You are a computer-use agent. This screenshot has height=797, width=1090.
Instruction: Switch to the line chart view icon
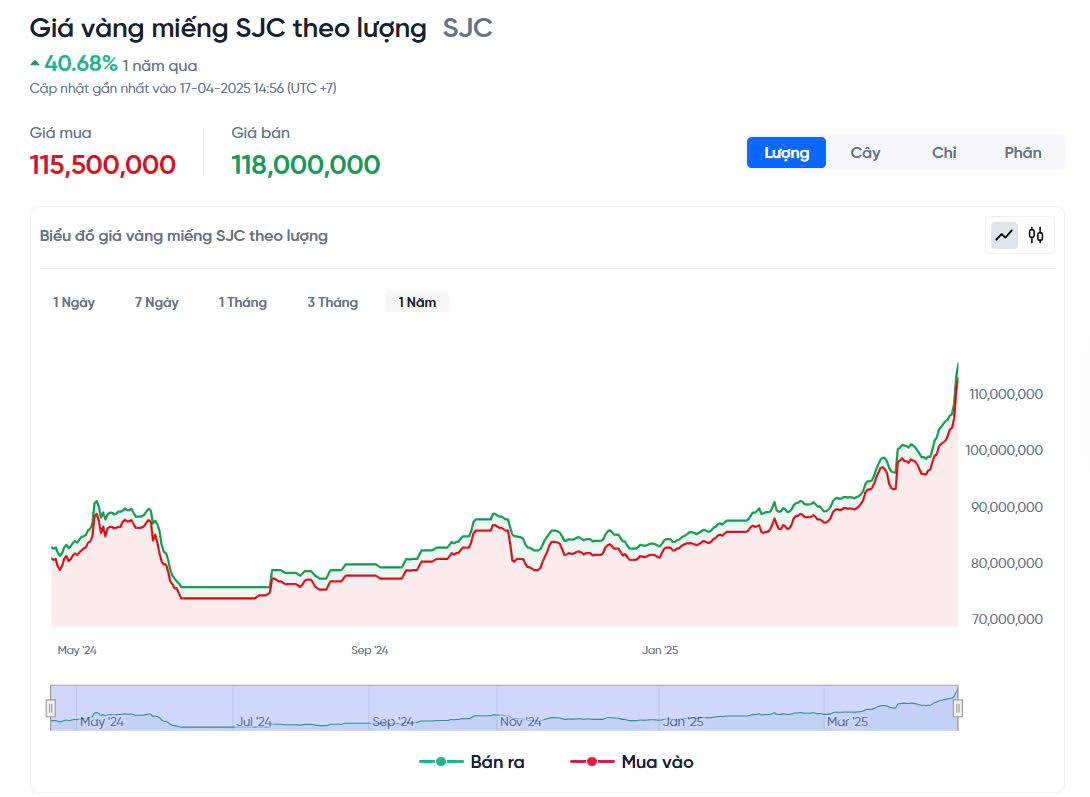pyautogui.click(x=1004, y=235)
